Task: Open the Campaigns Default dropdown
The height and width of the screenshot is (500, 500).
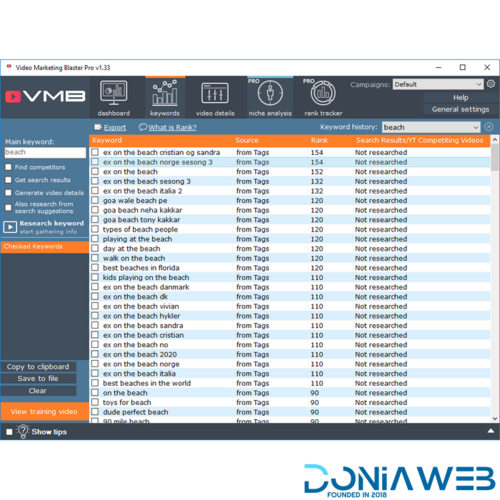Action: pos(438,84)
